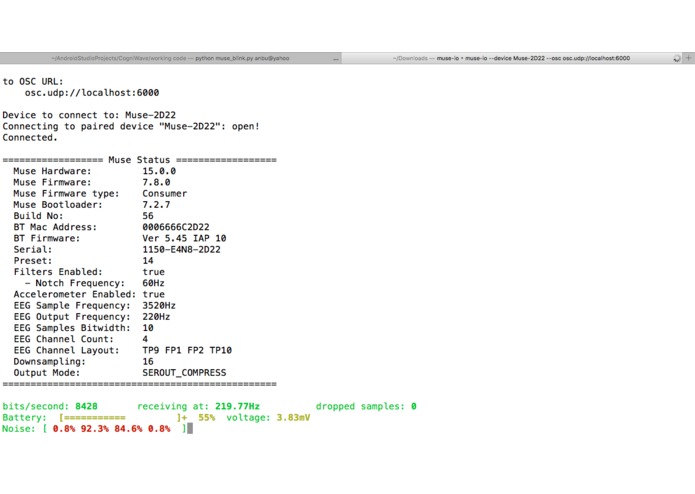Screen dimensions: 695x494
Task: Click the voltage value 3.83mV
Action: [x=293, y=418]
